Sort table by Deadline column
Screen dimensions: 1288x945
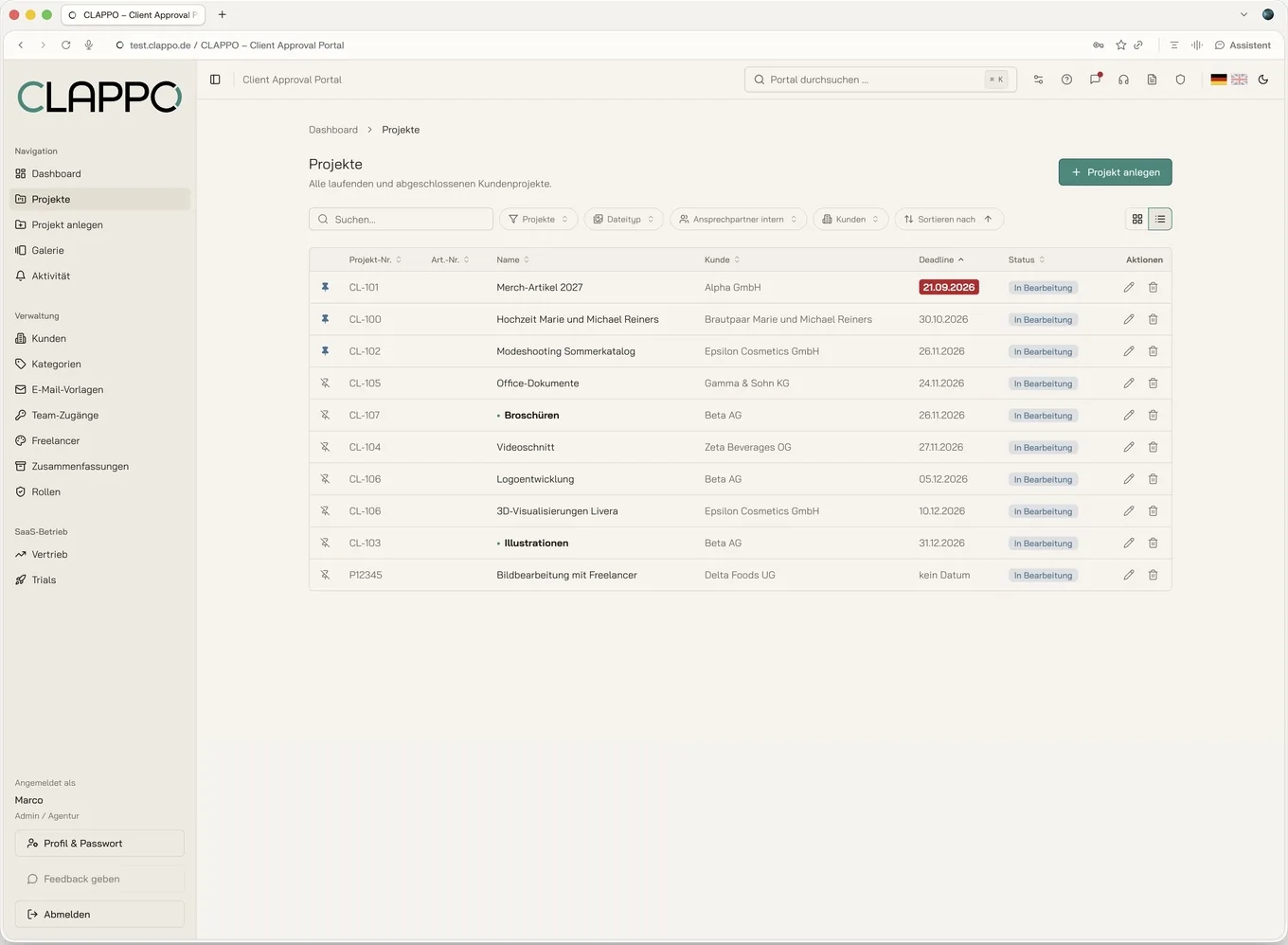tap(940, 259)
